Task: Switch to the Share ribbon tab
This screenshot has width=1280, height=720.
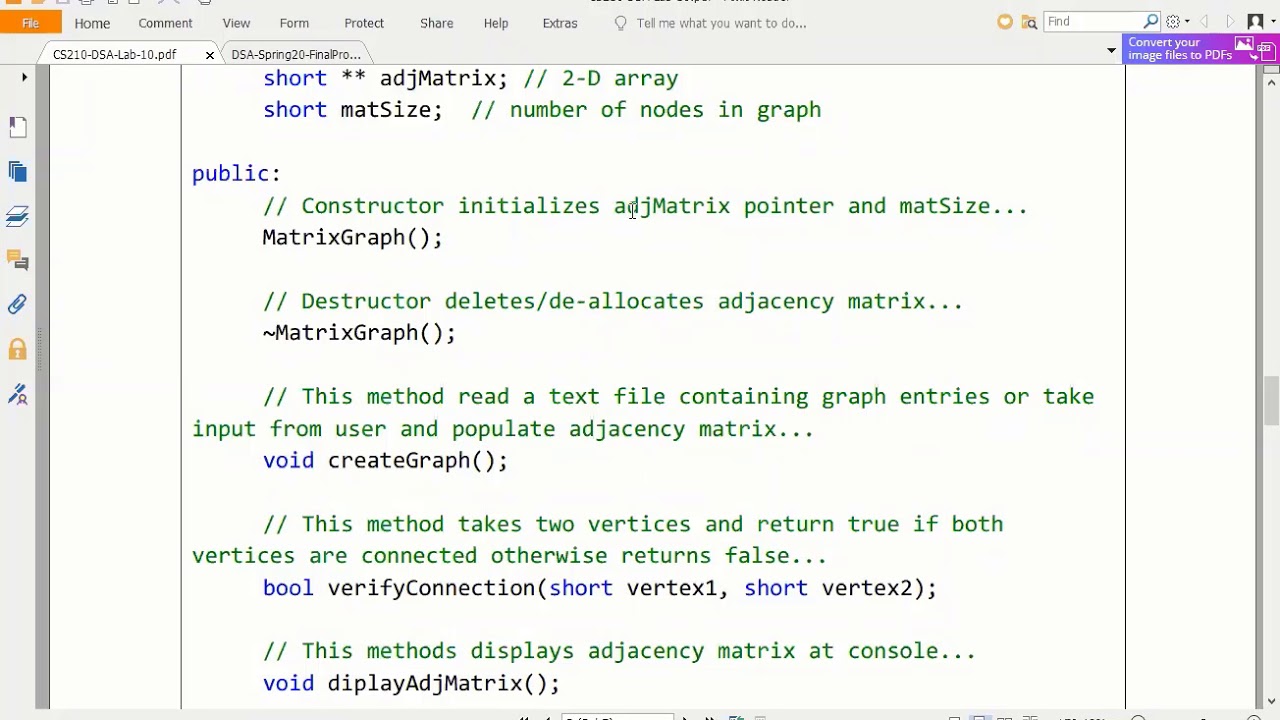Action: click(436, 23)
